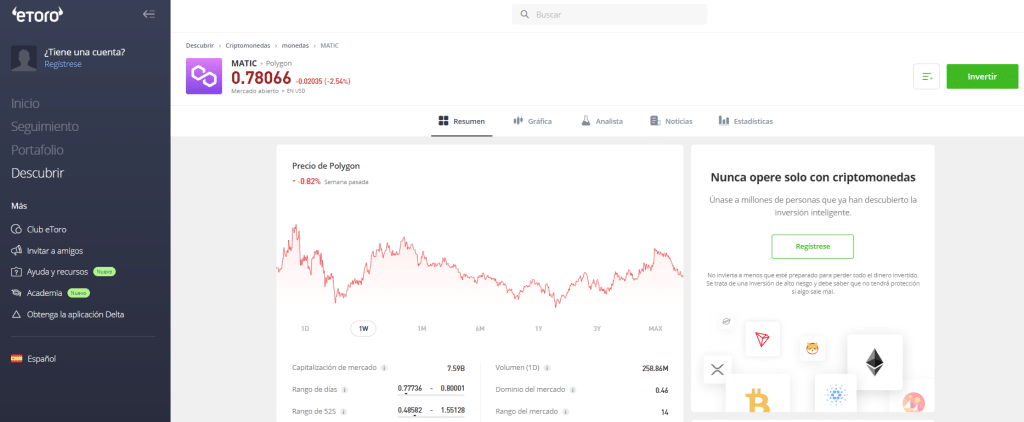Image resolution: width=1024 pixels, height=422 pixels.
Task: Click info icon beside Rango del mercado
Action: pos(565,412)
